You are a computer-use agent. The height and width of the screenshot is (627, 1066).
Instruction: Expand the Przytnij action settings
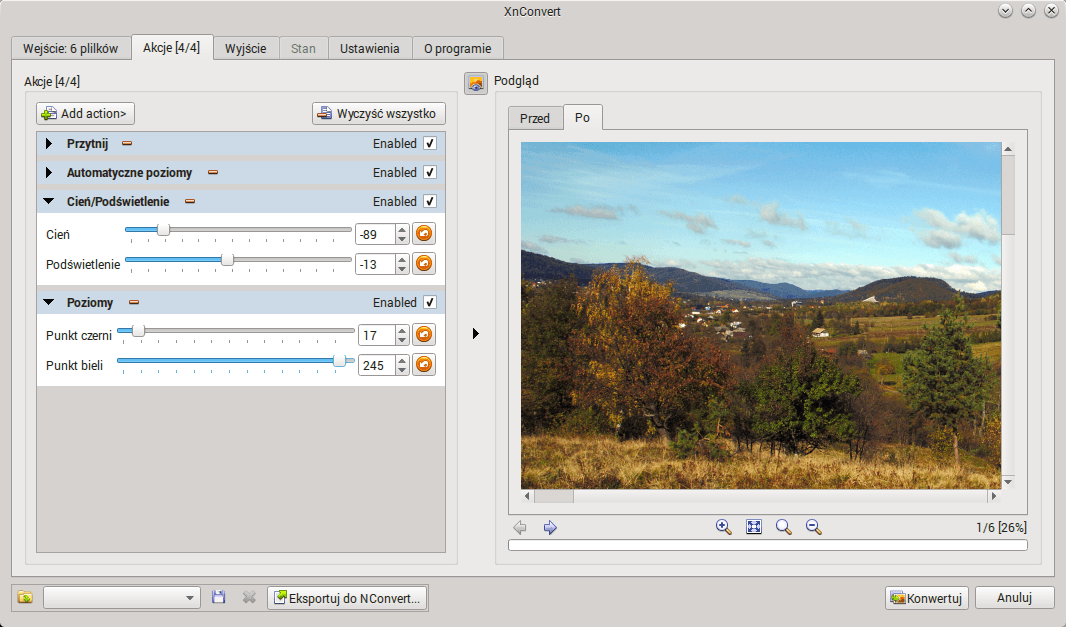(x=48, y=143)
